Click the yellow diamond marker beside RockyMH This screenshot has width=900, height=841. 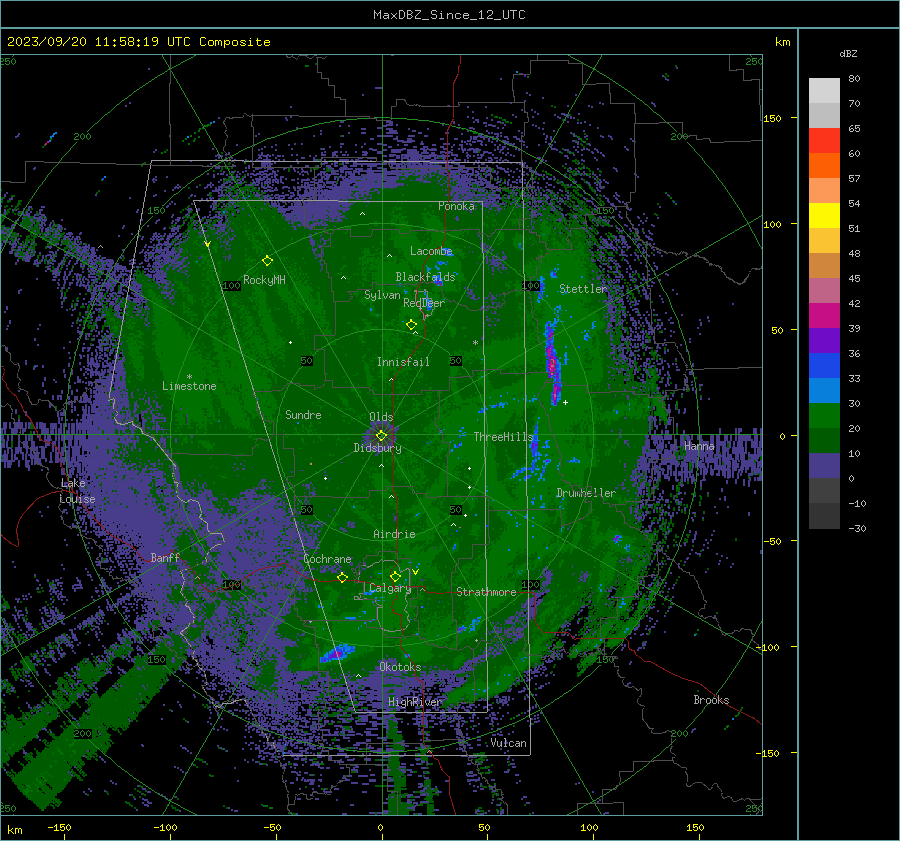(x=267, y=261)
